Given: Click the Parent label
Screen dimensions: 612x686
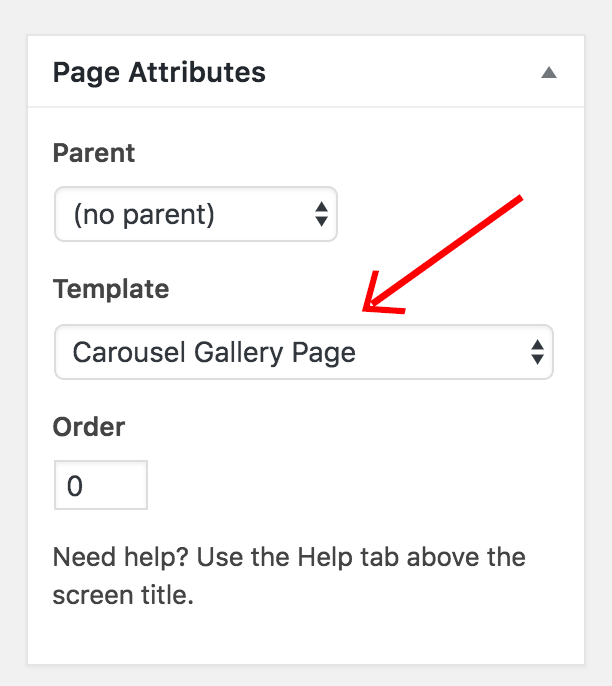Looking at the screenshot, I should [x=94, y=153].
